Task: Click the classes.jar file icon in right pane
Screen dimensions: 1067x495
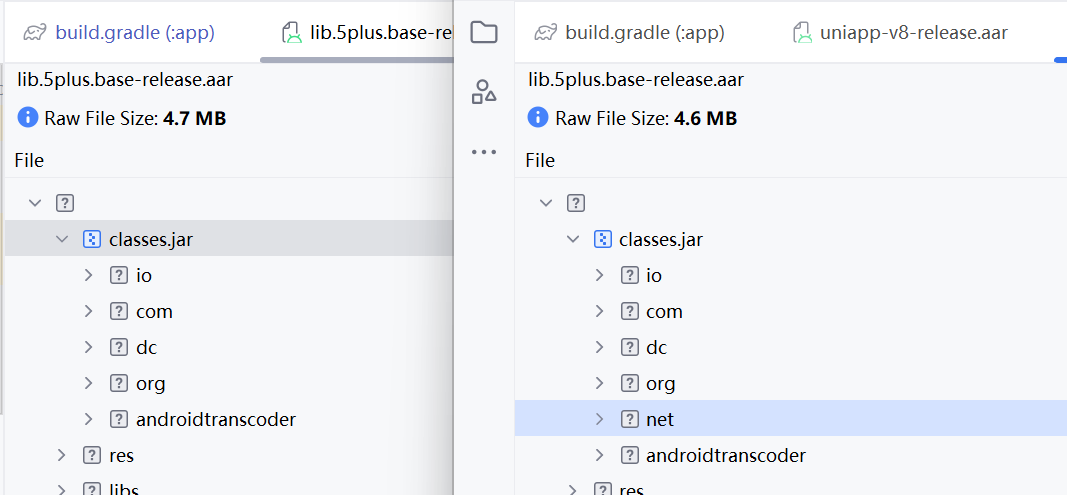Action: coord(603,240)
